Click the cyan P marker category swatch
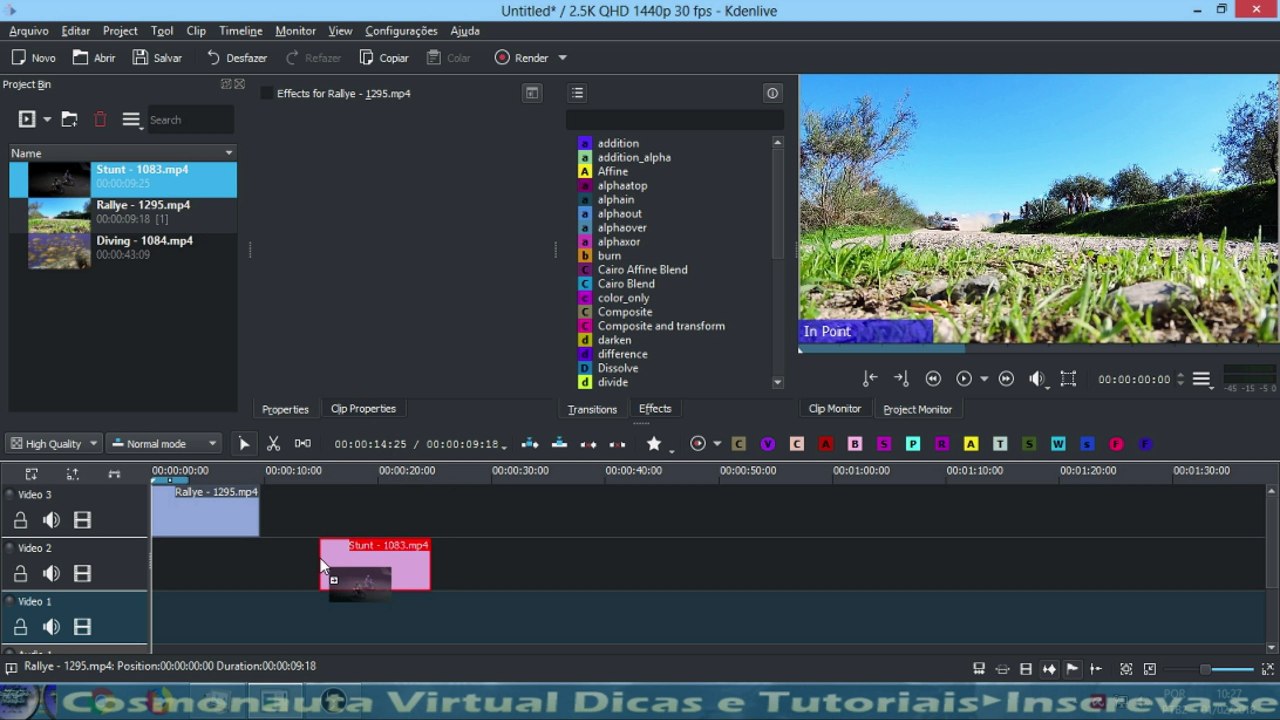1280x720 pixels. (913, 444)
